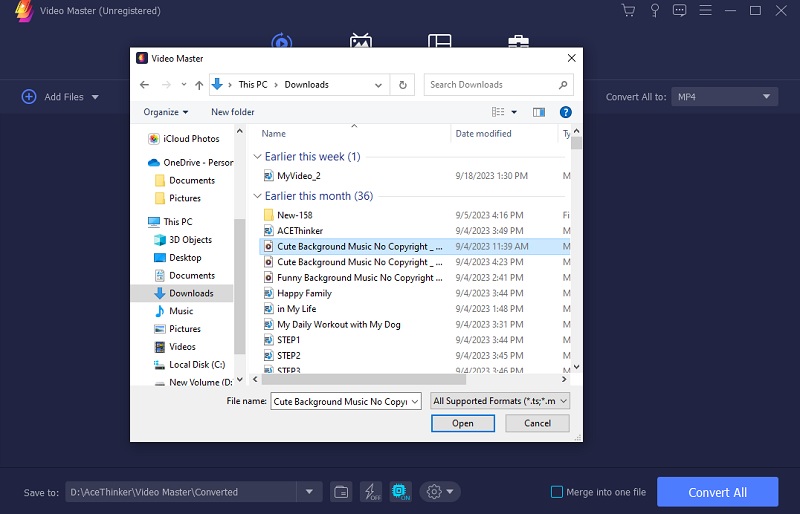
Task: Open the feedback chat icon
Action: click(680, 10)
